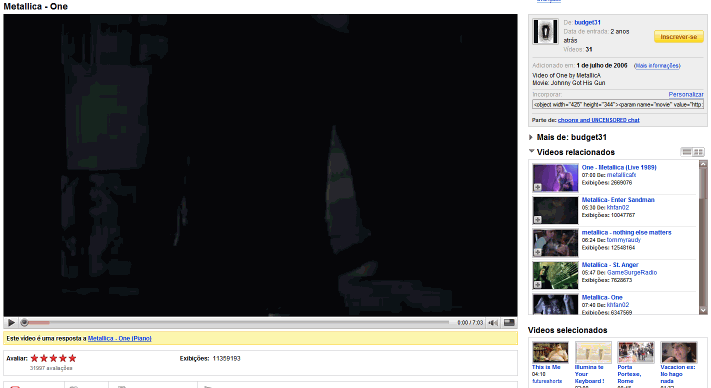Select the embed code text field

click(x=618, y=105)
